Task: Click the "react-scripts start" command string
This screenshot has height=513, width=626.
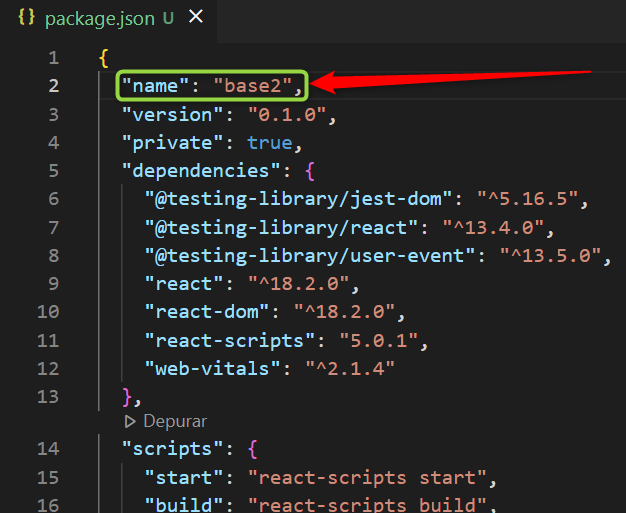Action: point(367,475)
